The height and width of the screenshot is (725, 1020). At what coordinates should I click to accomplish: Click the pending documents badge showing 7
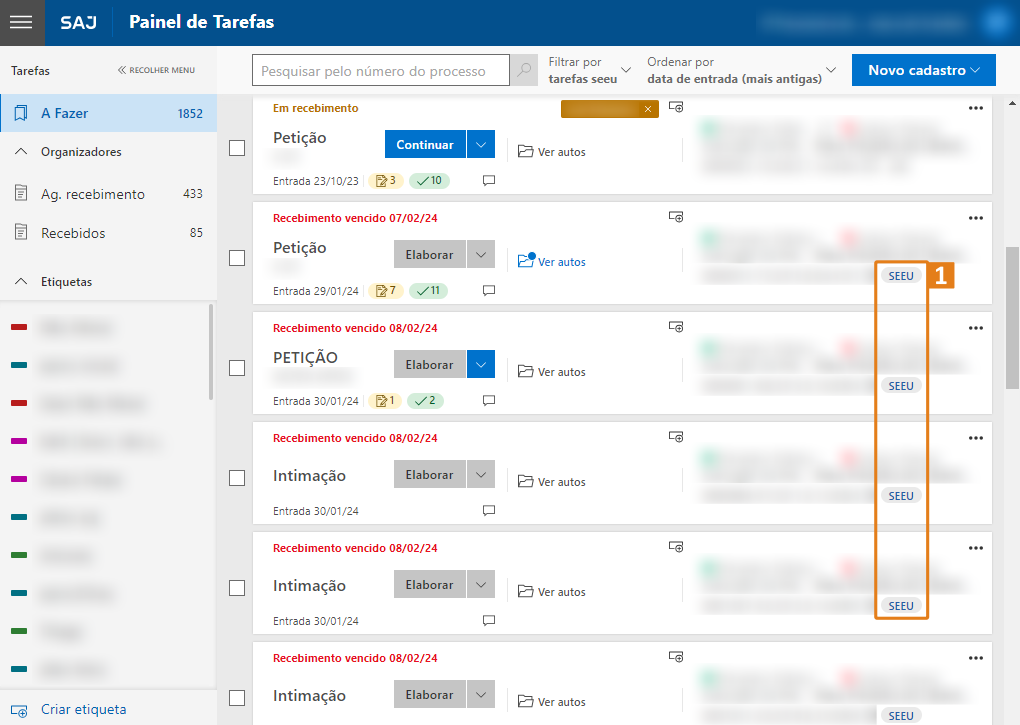coord(385,291)
